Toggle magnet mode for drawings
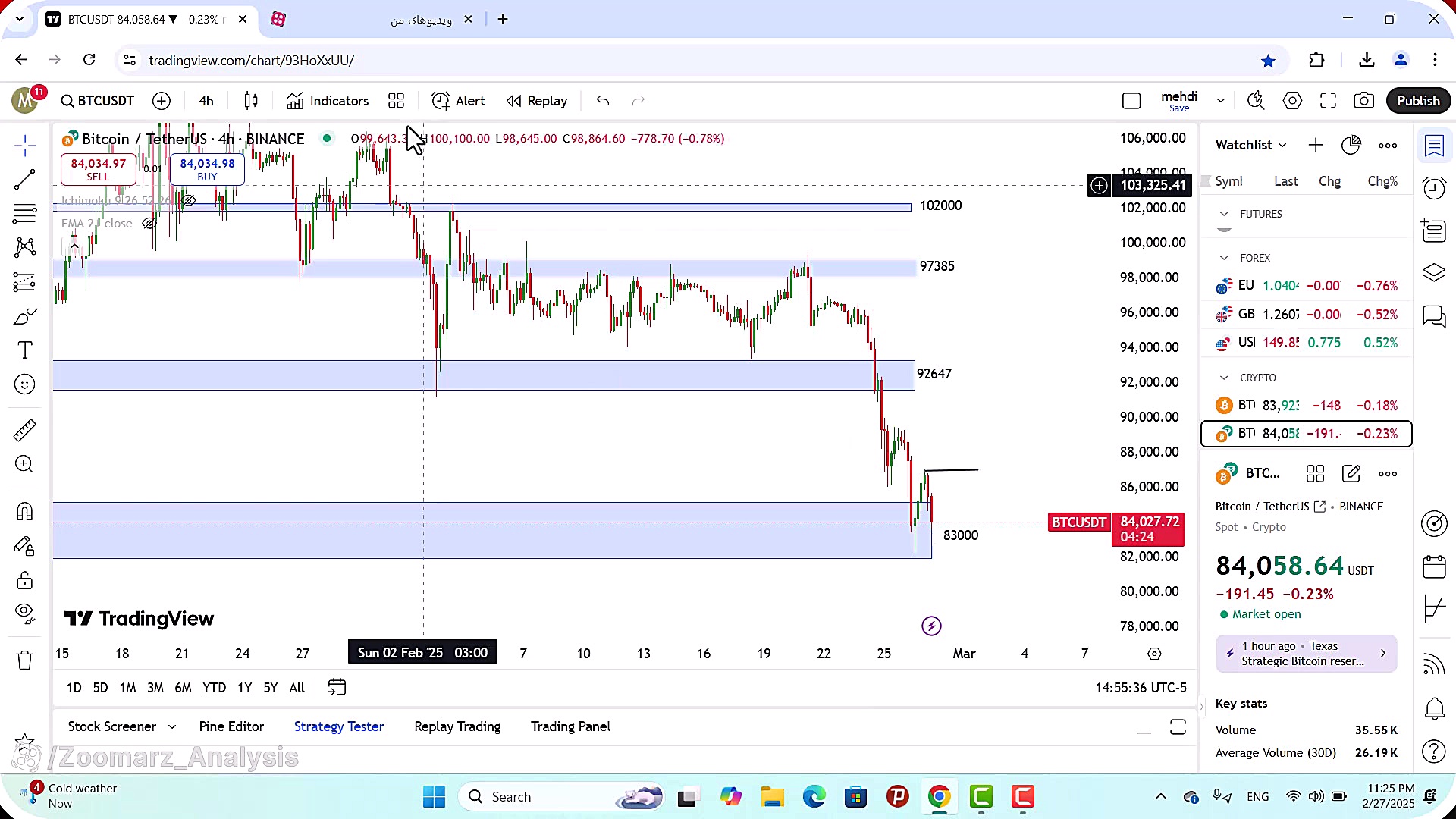The image size is (1456, 819). [24, 512]
